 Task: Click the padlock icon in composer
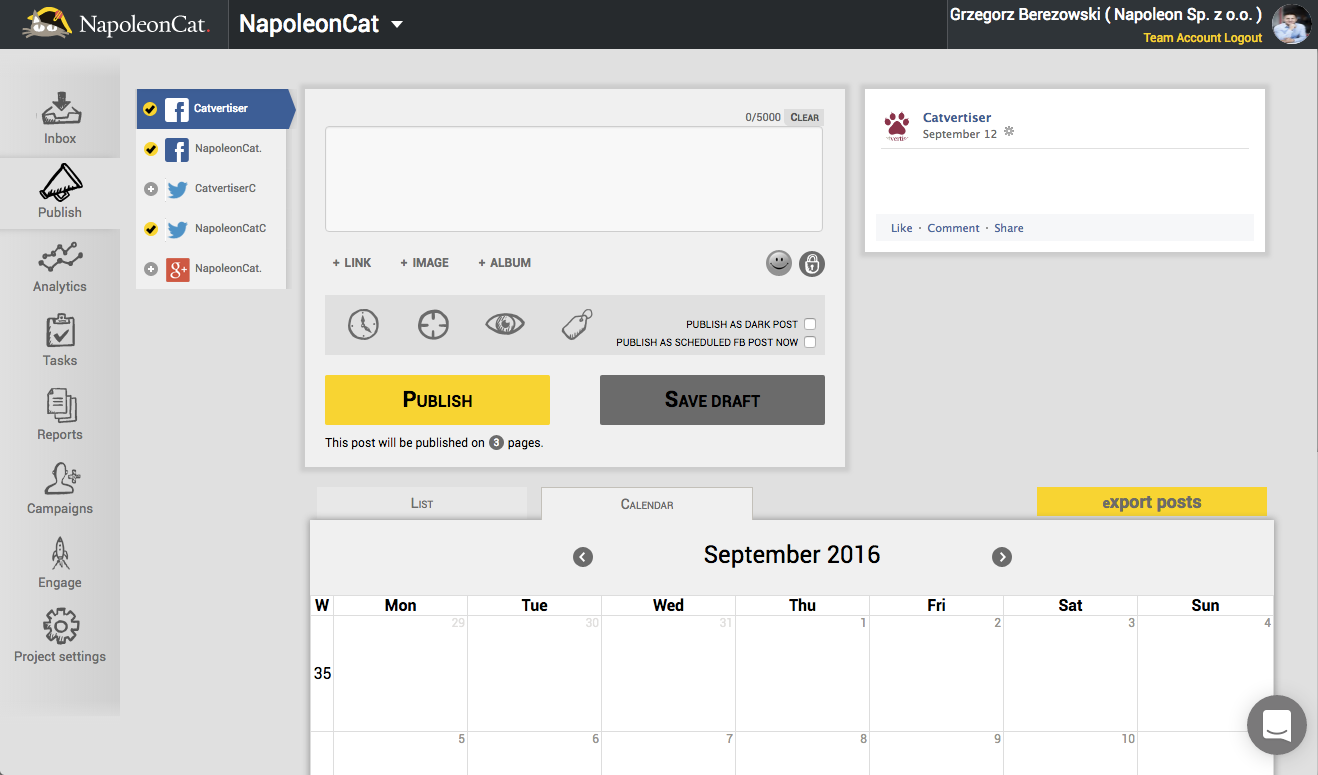pyautogui.click(x=812, y=264)
